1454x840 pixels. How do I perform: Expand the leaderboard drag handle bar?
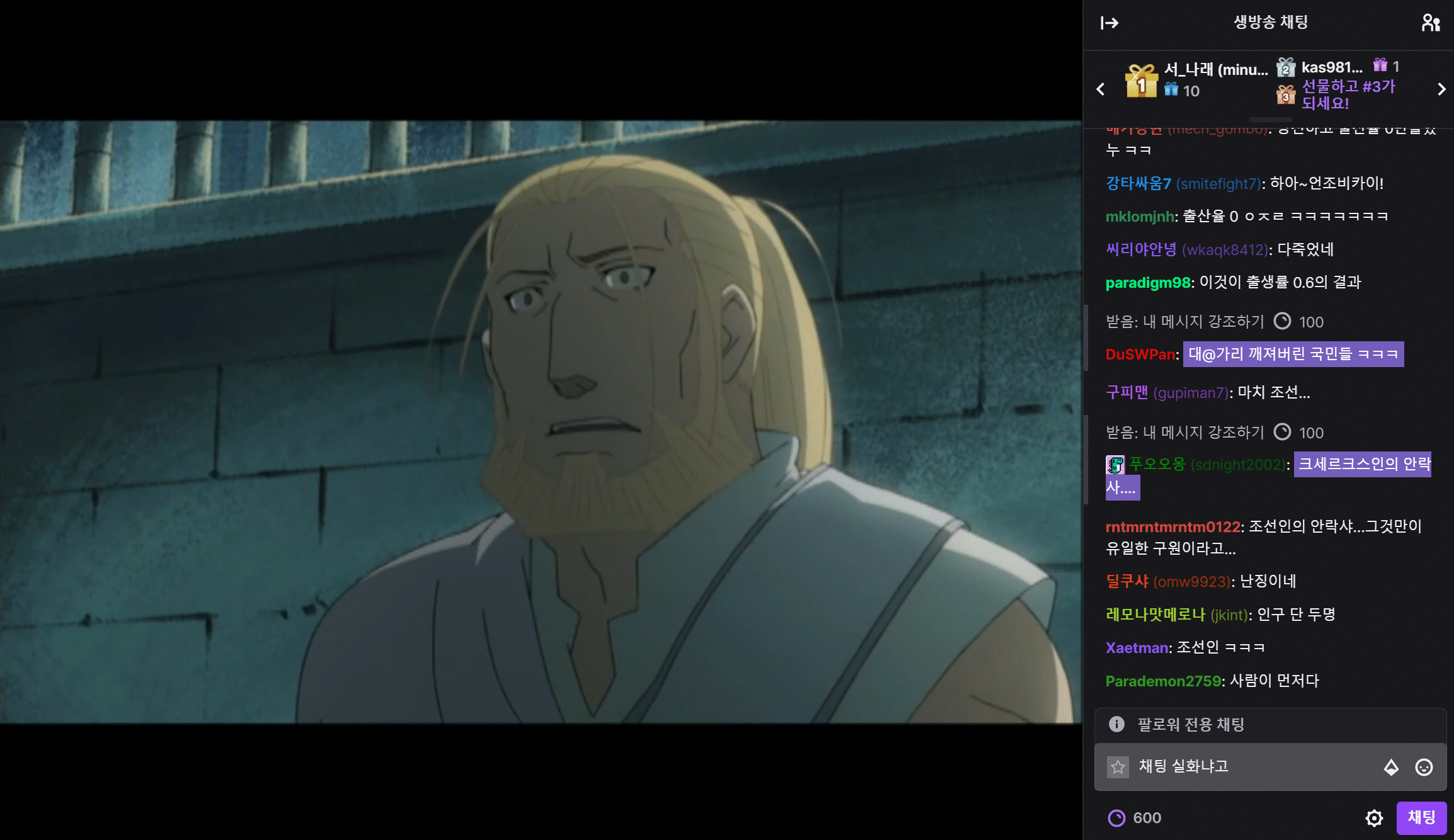point(1270,119)
